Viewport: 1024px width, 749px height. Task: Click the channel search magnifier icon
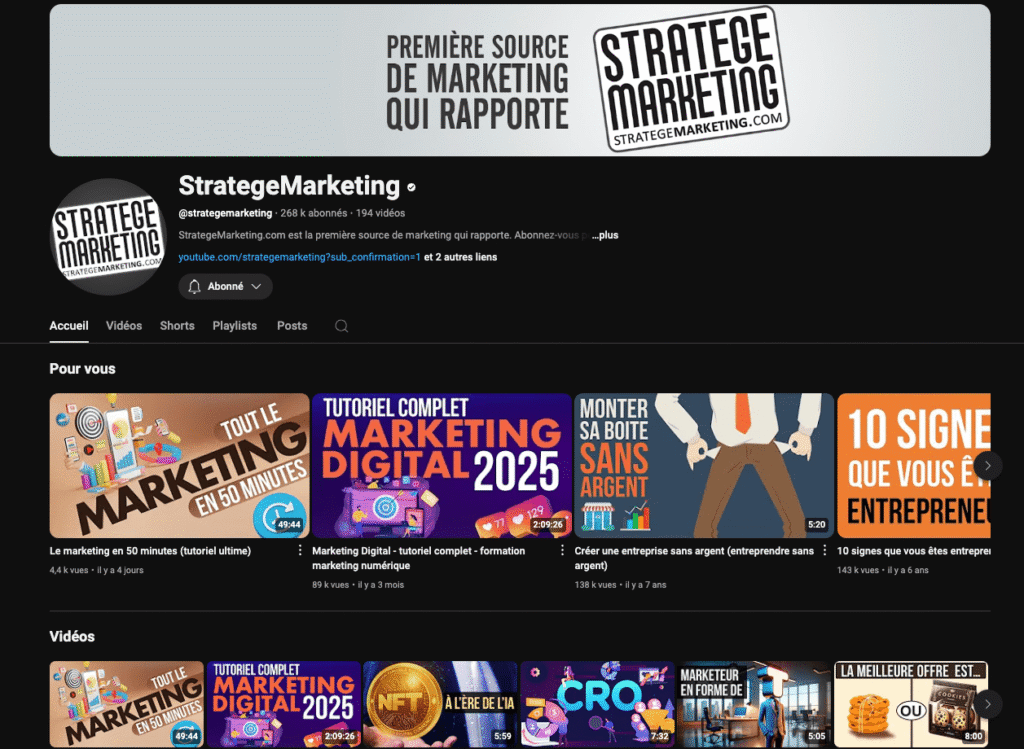click(x=342, y=326)
